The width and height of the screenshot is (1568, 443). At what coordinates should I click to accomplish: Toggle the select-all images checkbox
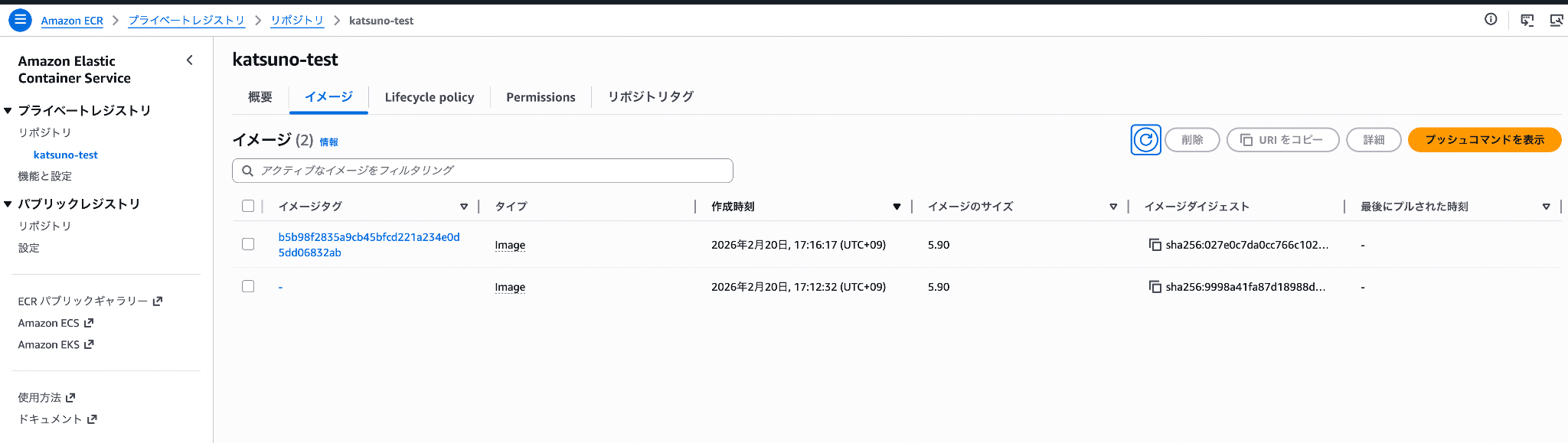(x=248, y=206)
